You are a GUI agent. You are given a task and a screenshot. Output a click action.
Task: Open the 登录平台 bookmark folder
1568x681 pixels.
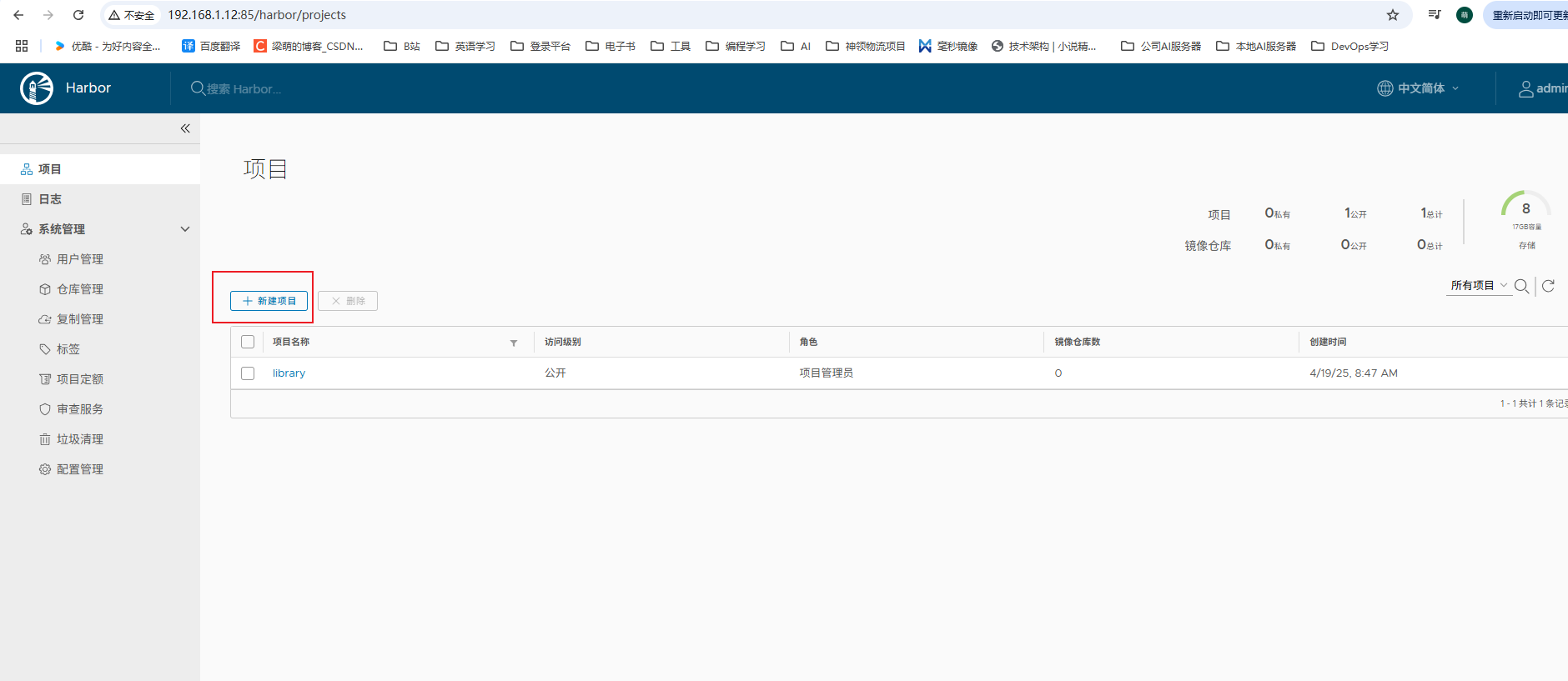point(540,46)
